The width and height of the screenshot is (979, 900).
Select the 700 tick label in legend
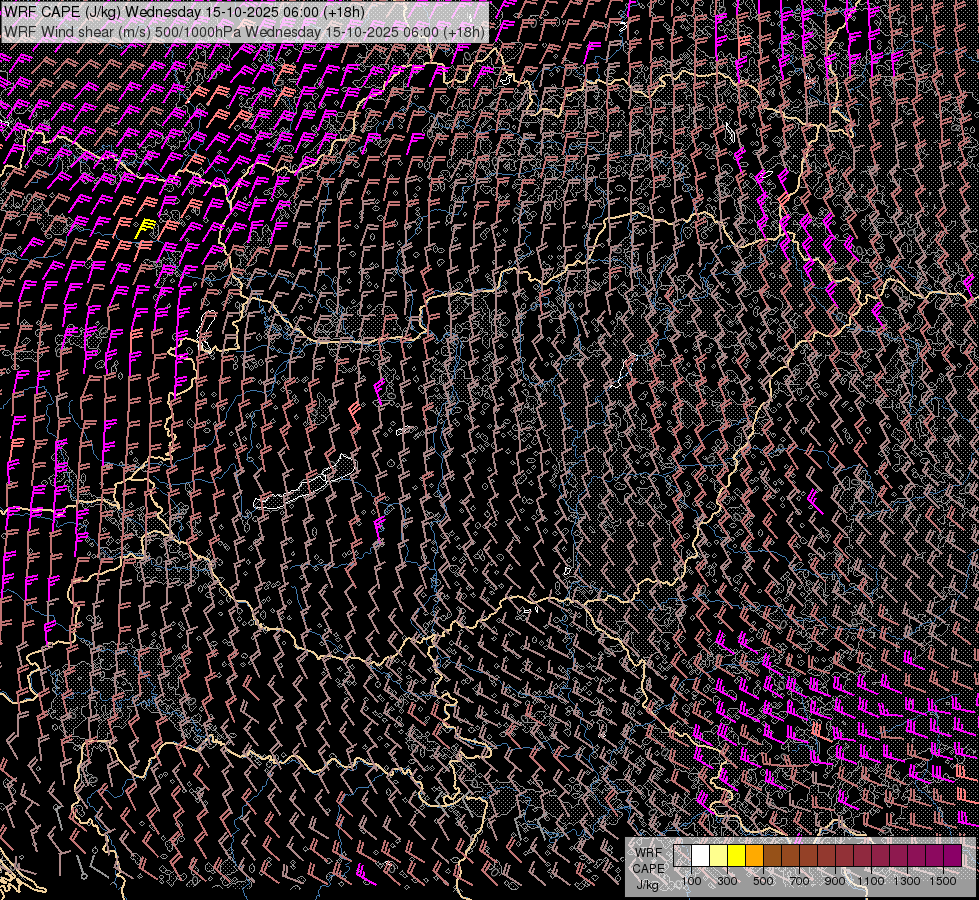pos(799,881)
